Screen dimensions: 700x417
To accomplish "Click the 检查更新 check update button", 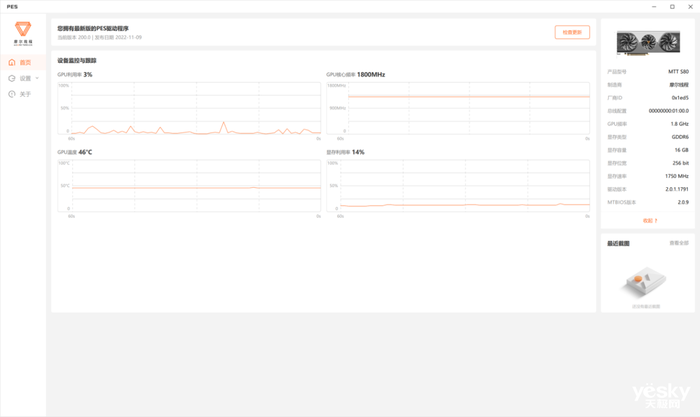I will [x=572, y=32].
